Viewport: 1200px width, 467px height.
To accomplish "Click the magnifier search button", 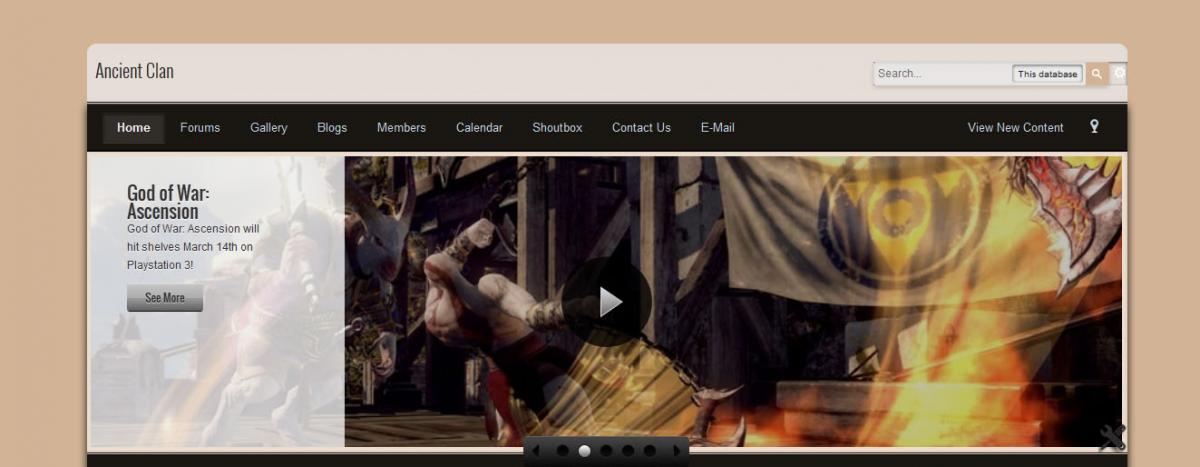I will tap(1097, 74).
